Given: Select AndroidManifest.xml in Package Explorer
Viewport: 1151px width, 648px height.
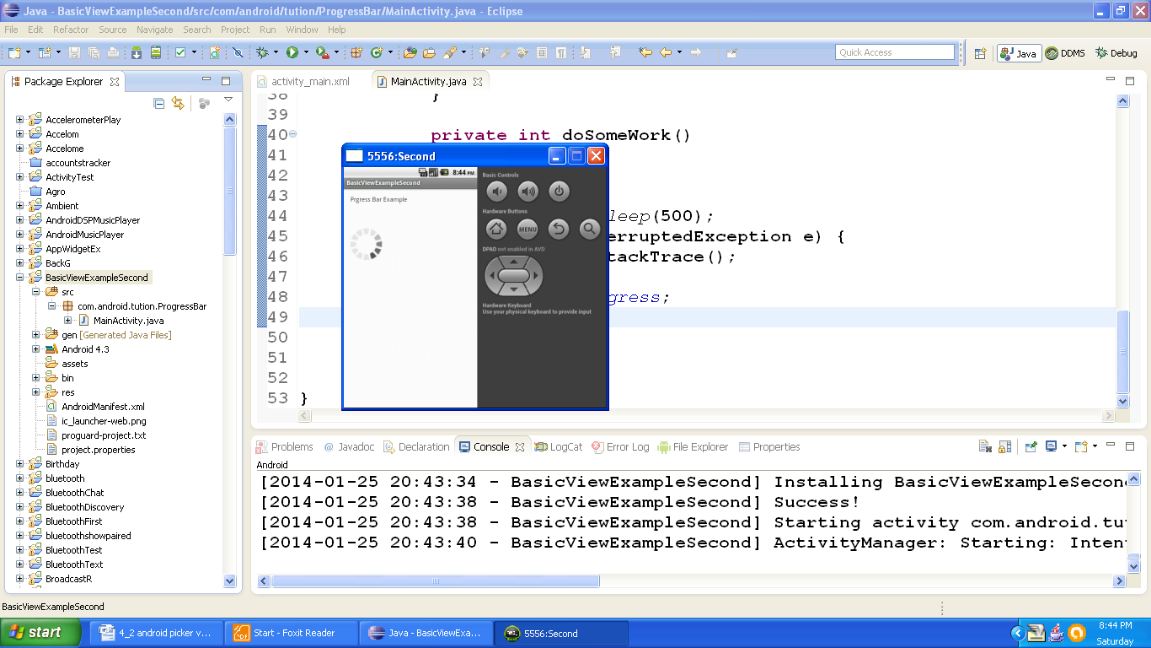Looking at the screenshot, I should coord(103,407).
